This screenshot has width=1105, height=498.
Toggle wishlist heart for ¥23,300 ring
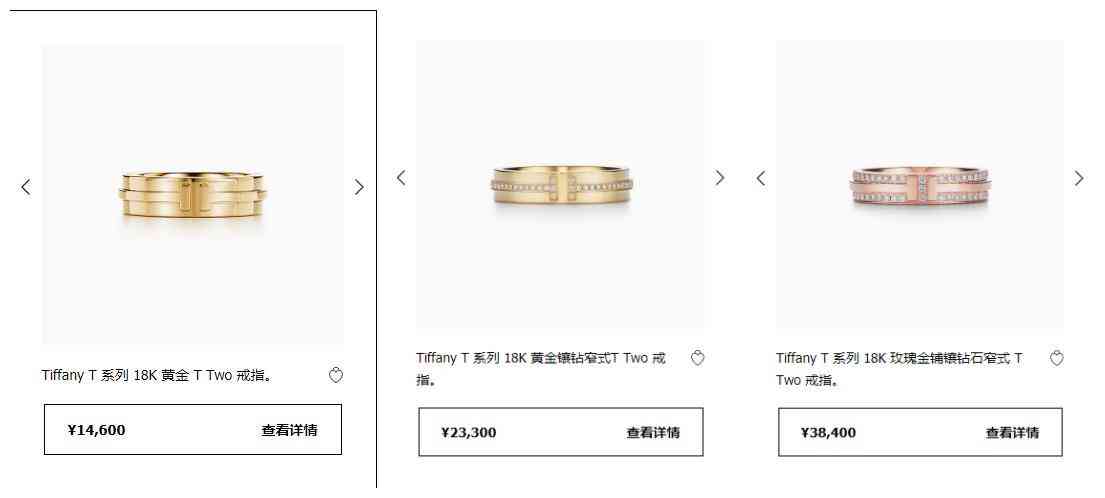click(697, 358)
